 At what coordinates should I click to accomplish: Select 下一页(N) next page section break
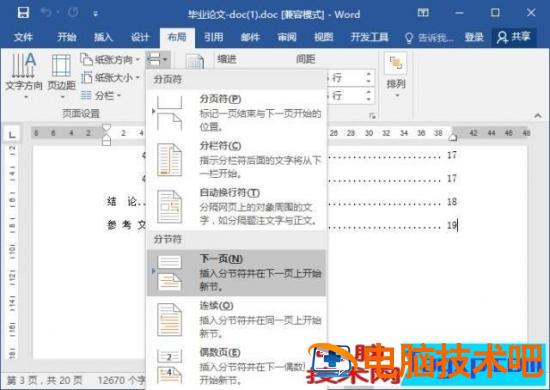point(237,273)
